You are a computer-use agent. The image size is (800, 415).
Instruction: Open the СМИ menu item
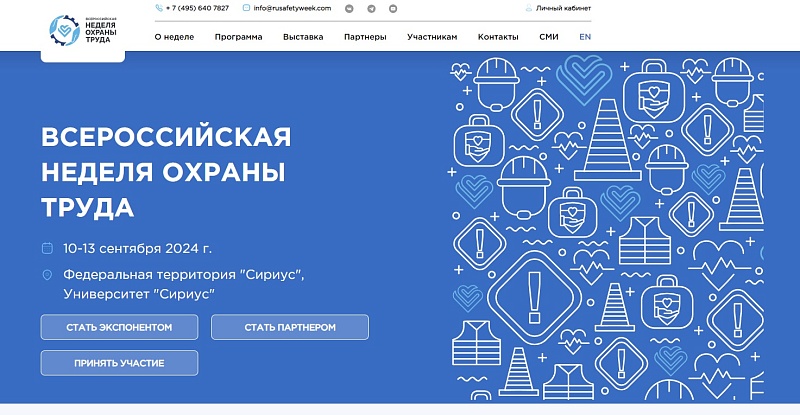[549, 37]
